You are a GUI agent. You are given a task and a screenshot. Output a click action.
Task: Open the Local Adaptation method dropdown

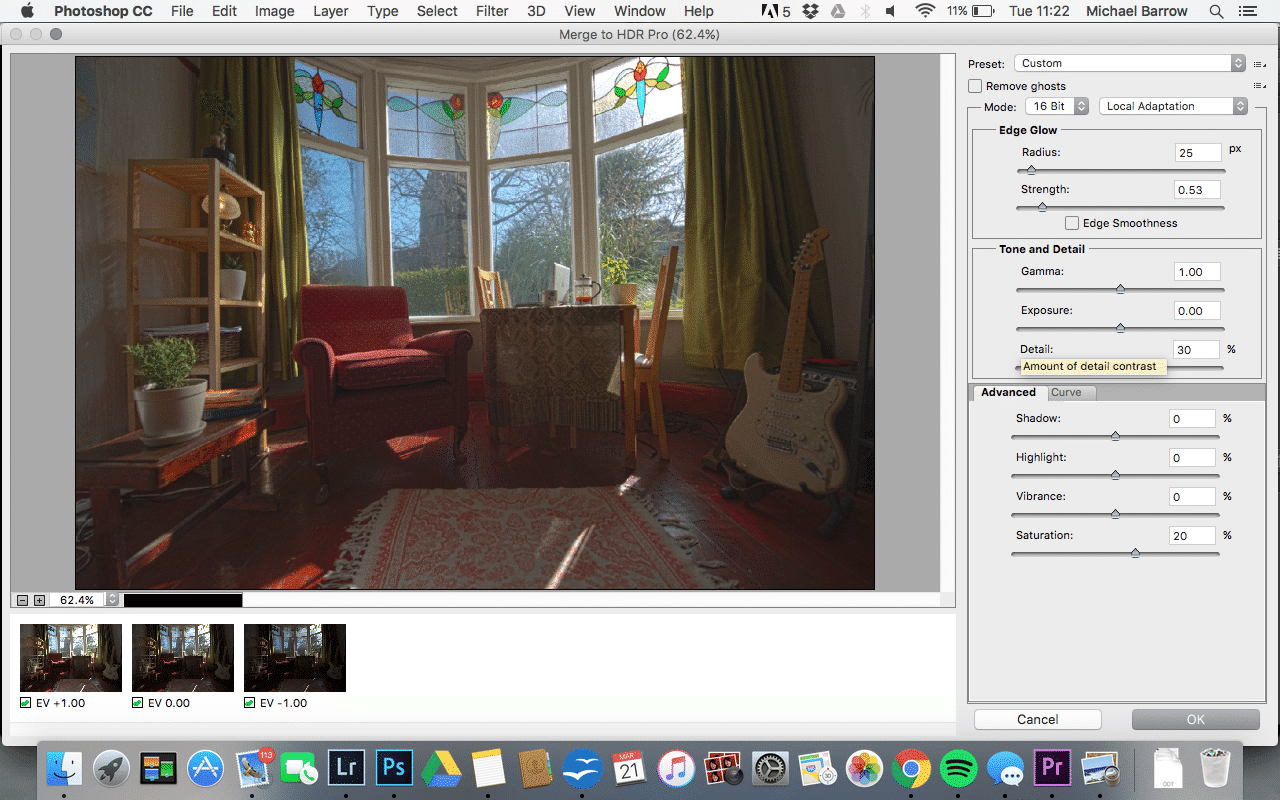1173,106
